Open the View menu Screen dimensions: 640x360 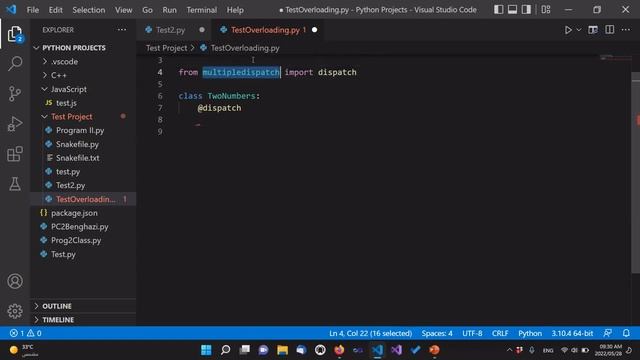[x=123, y=10]
